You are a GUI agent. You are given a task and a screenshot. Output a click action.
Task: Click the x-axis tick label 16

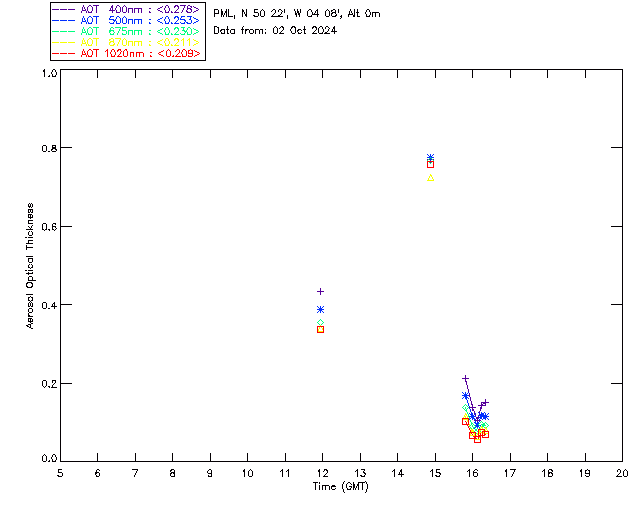(473, 473)
